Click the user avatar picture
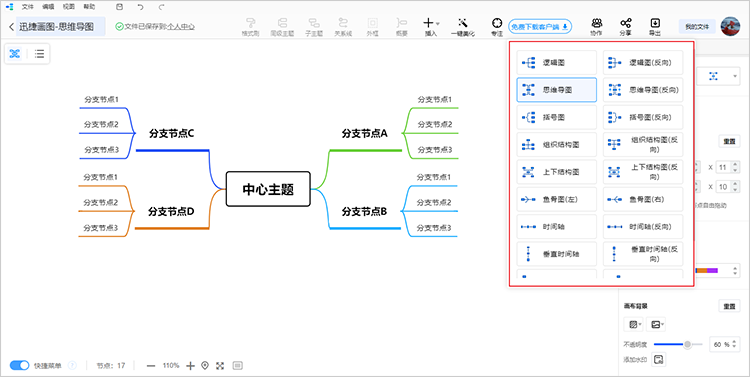 tap(730, 27)
